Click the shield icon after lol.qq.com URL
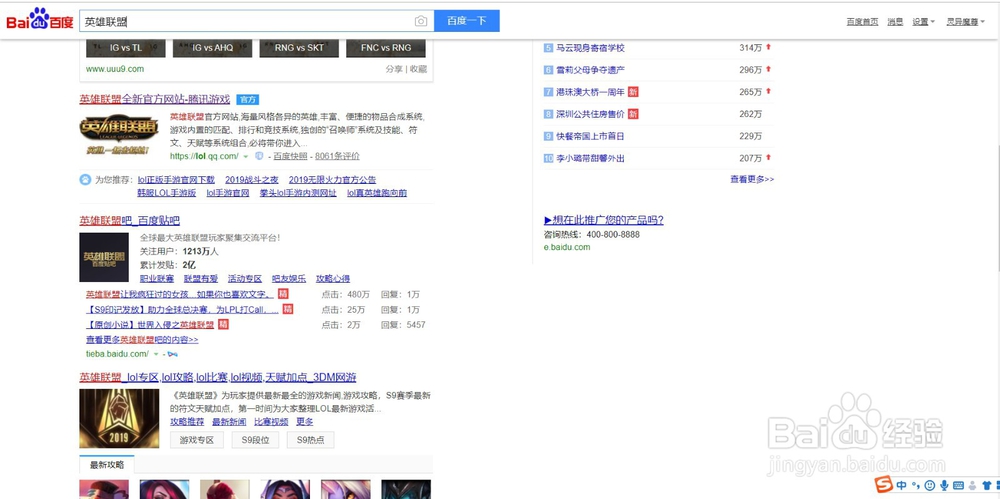1000x499 pixels. 259,156
